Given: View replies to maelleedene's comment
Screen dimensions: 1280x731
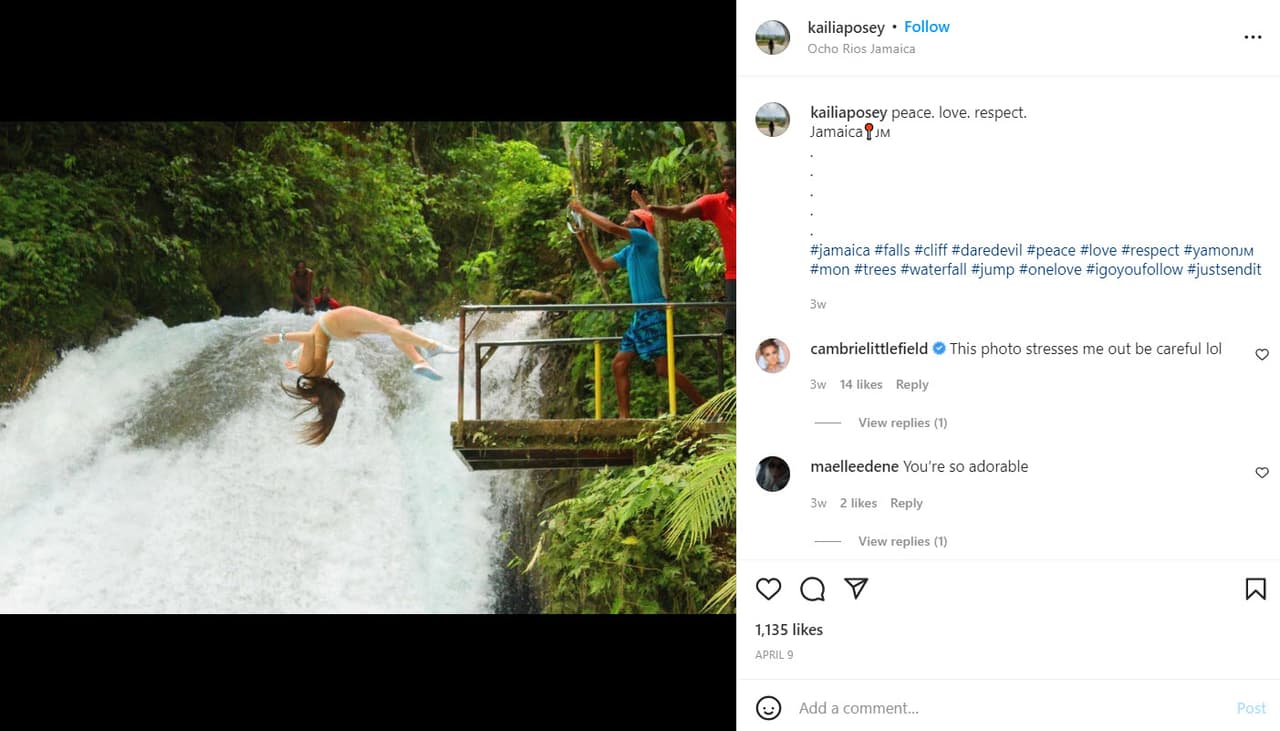Looking at the screenshot, I should (x=902, y=540).
